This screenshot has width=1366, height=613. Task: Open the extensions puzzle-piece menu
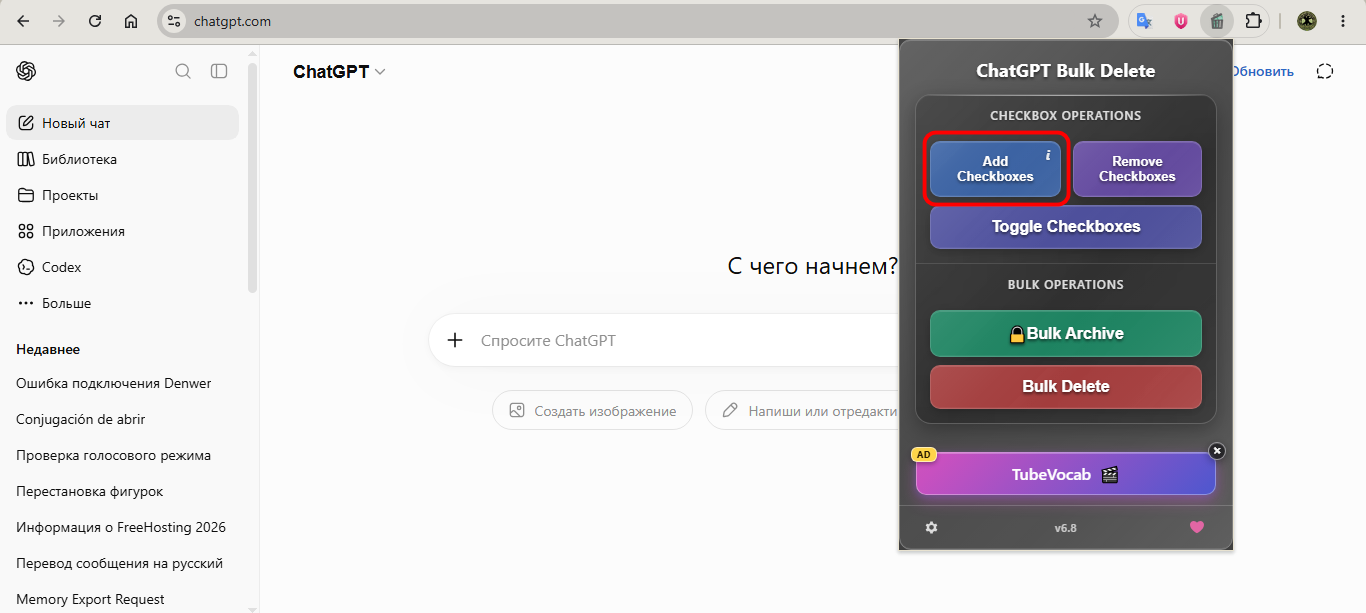pyautogui.click(x=1253, y=21)
